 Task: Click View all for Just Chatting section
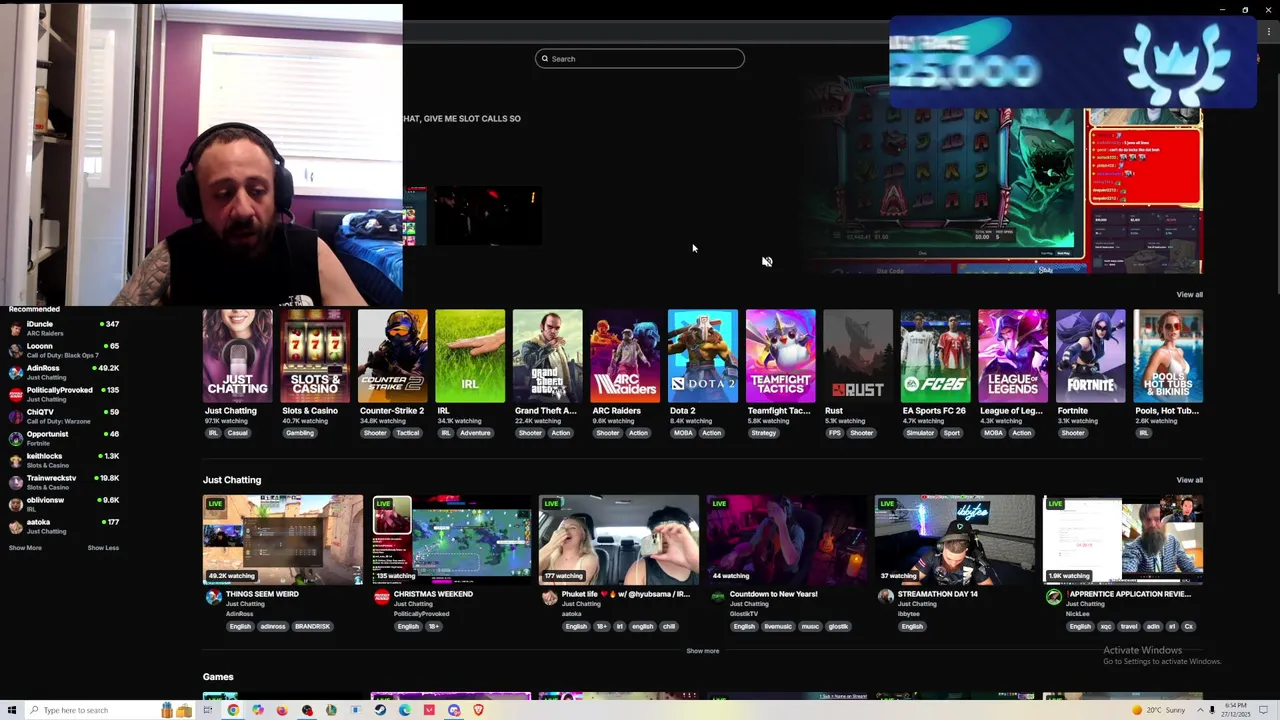(x=1189, y=480)
